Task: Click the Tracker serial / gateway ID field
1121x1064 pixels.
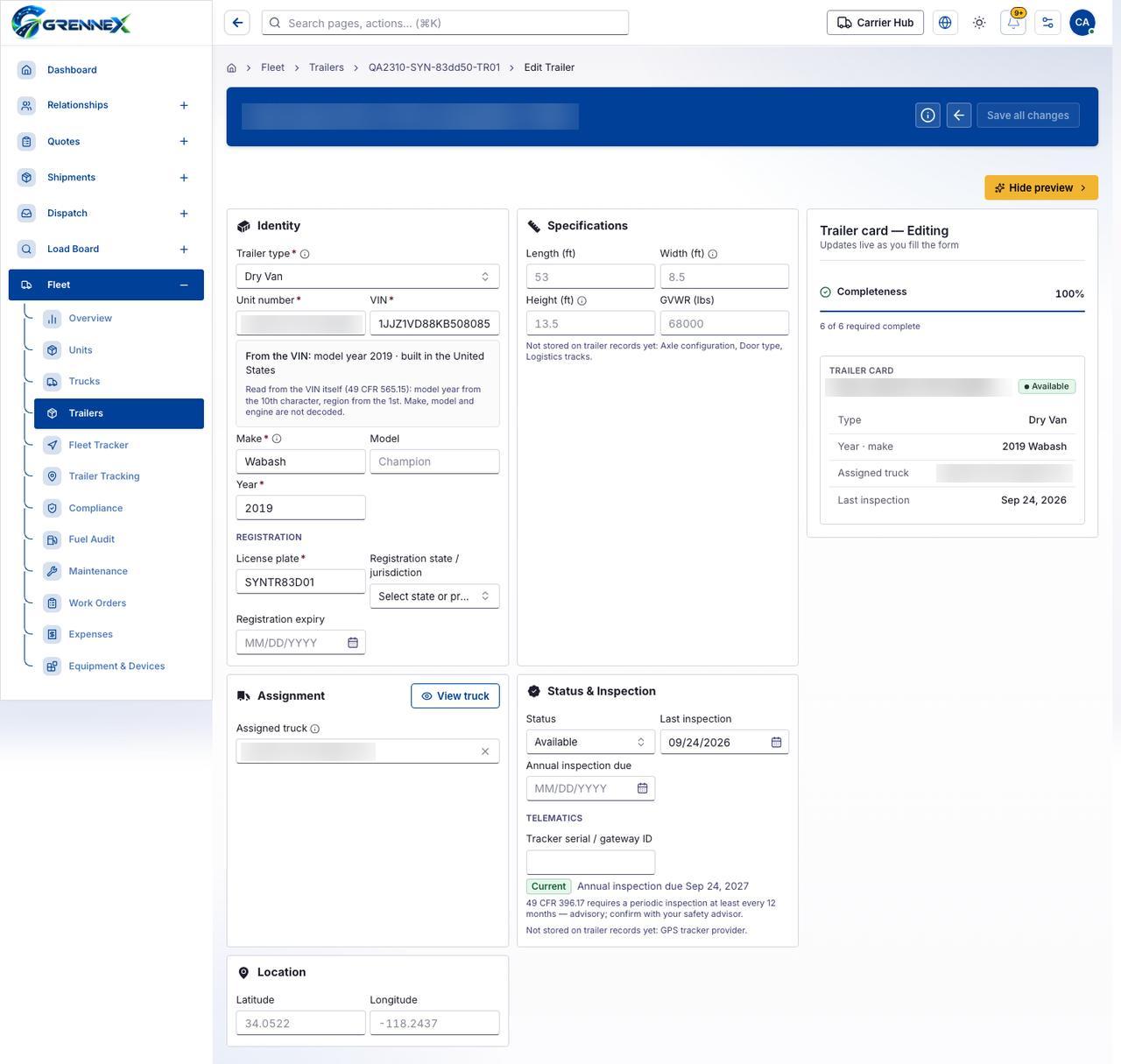Action: (590, 862)
